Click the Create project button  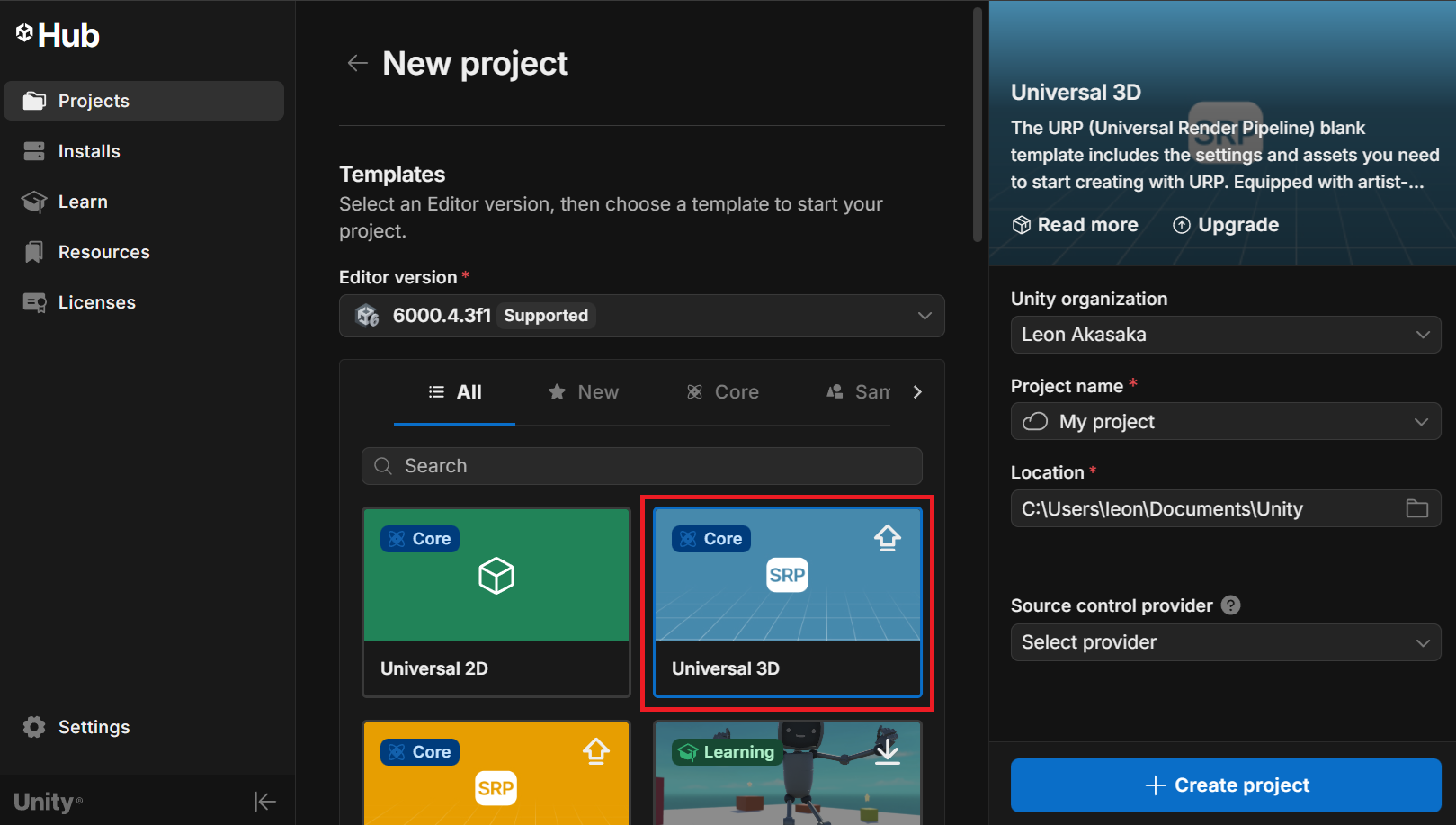[1225, 785]
